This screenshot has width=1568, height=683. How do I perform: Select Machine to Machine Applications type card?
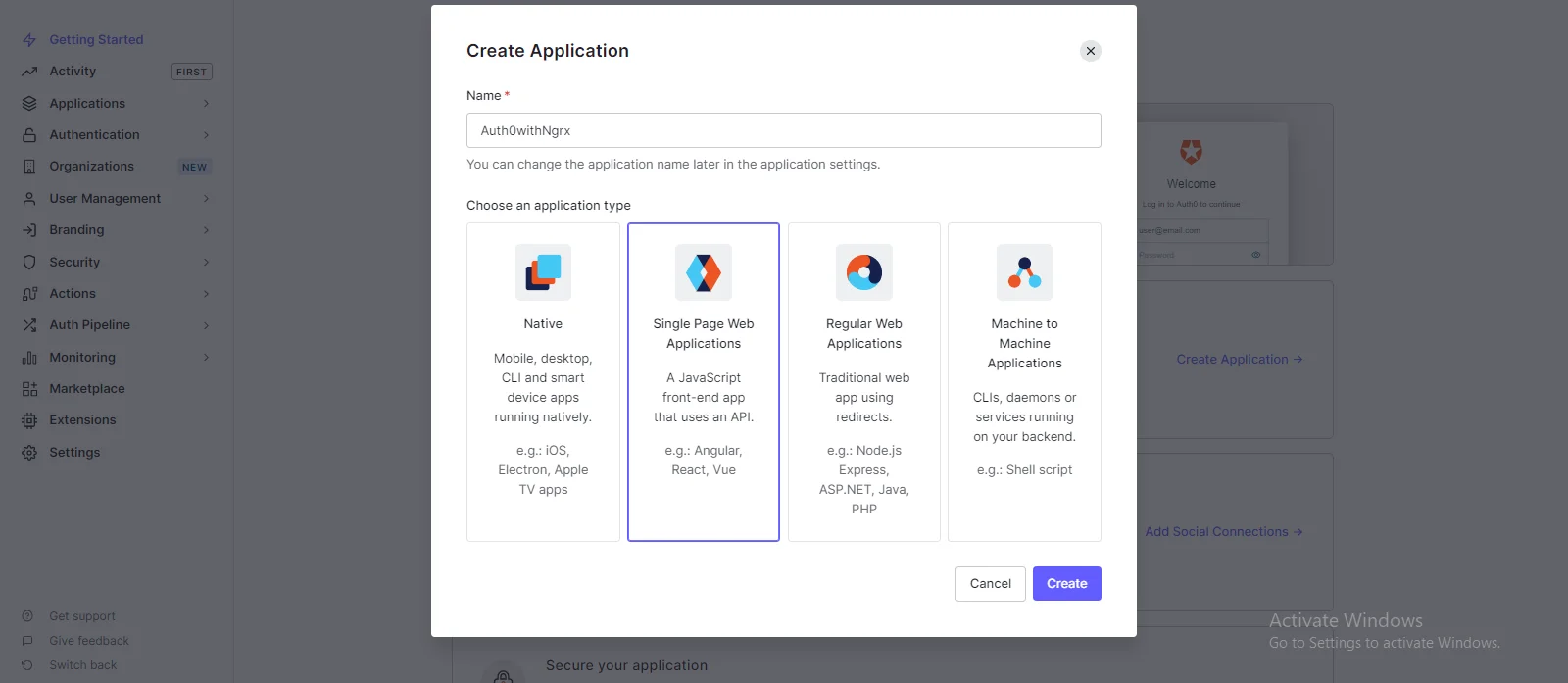[x=1024, y=382]
